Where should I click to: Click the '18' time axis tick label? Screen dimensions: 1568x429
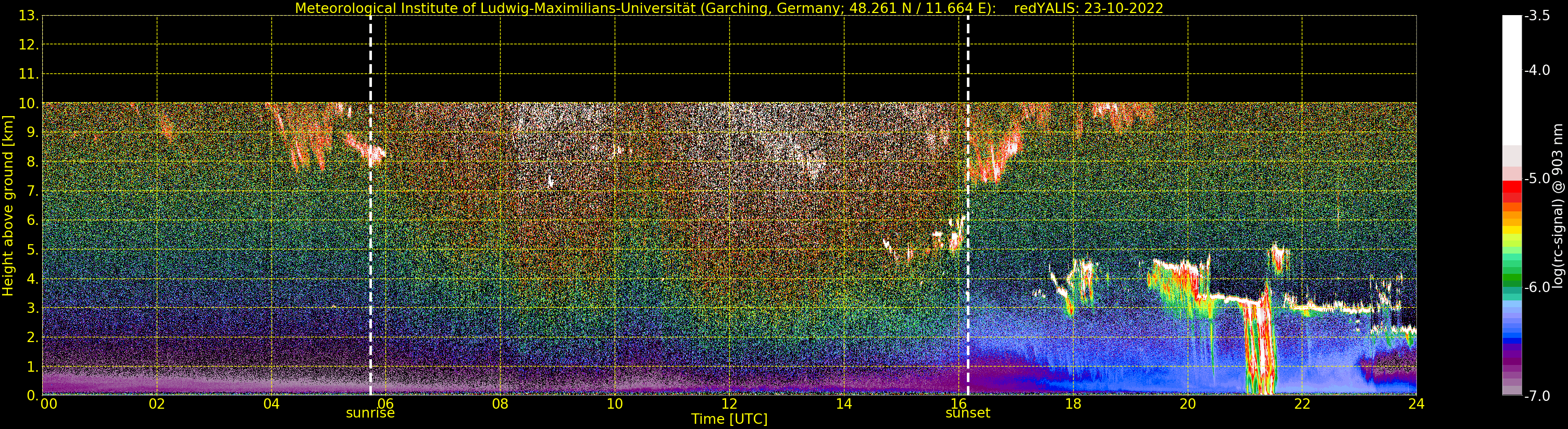[1073, 403]
